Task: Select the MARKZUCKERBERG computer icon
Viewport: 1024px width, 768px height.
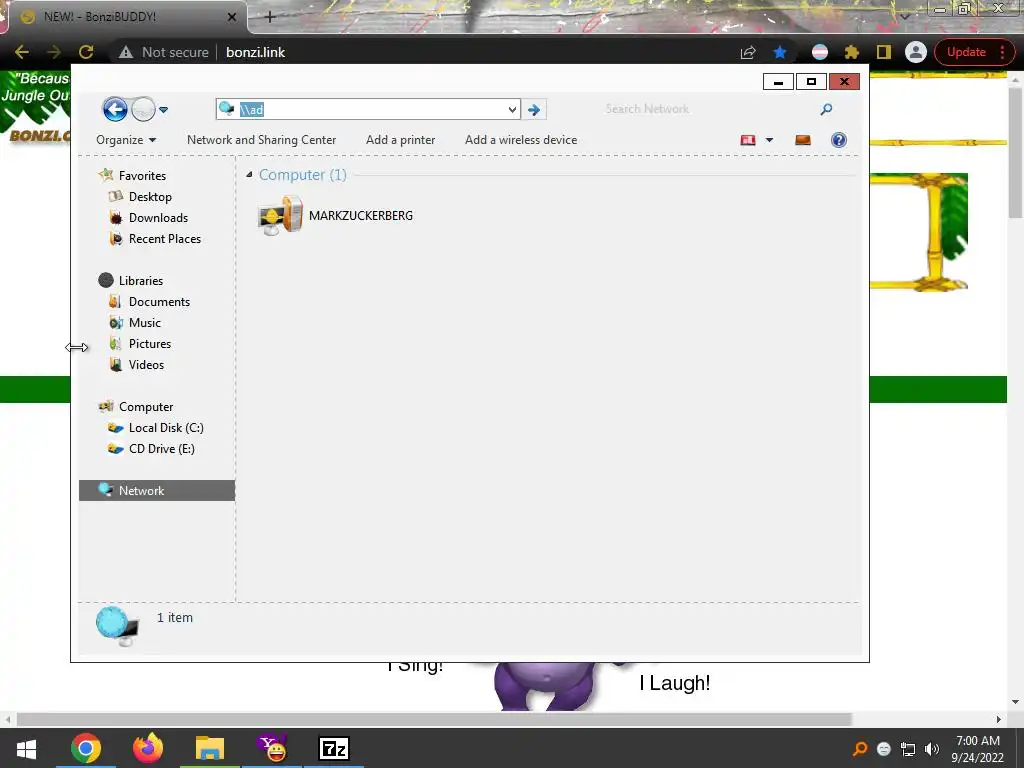Action: pos(281,215)
